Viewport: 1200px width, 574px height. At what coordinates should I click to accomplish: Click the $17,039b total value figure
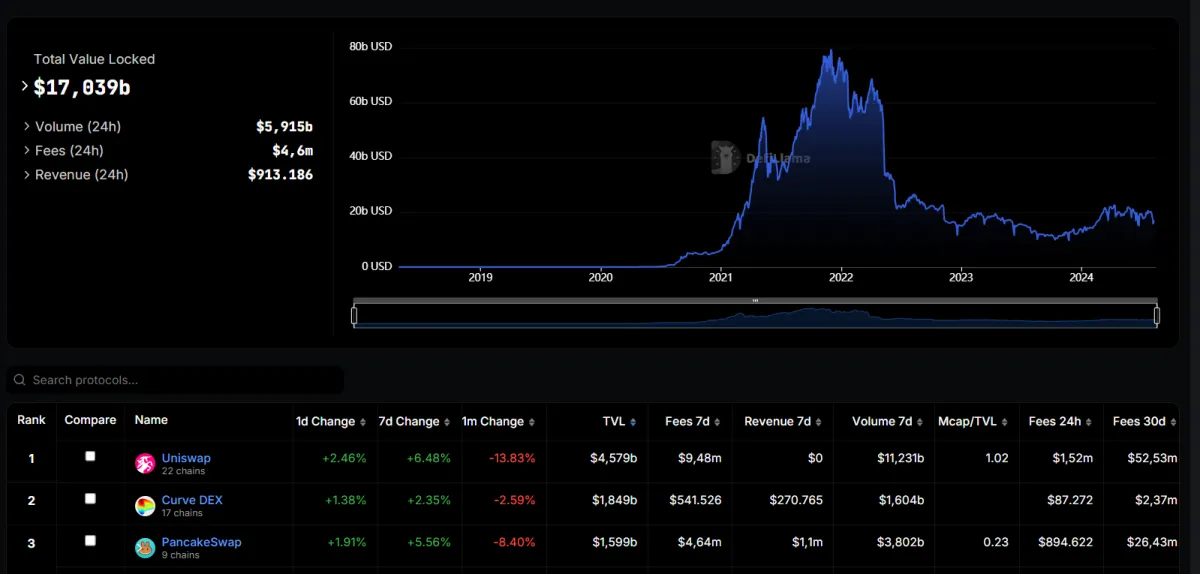click(82, 88)
